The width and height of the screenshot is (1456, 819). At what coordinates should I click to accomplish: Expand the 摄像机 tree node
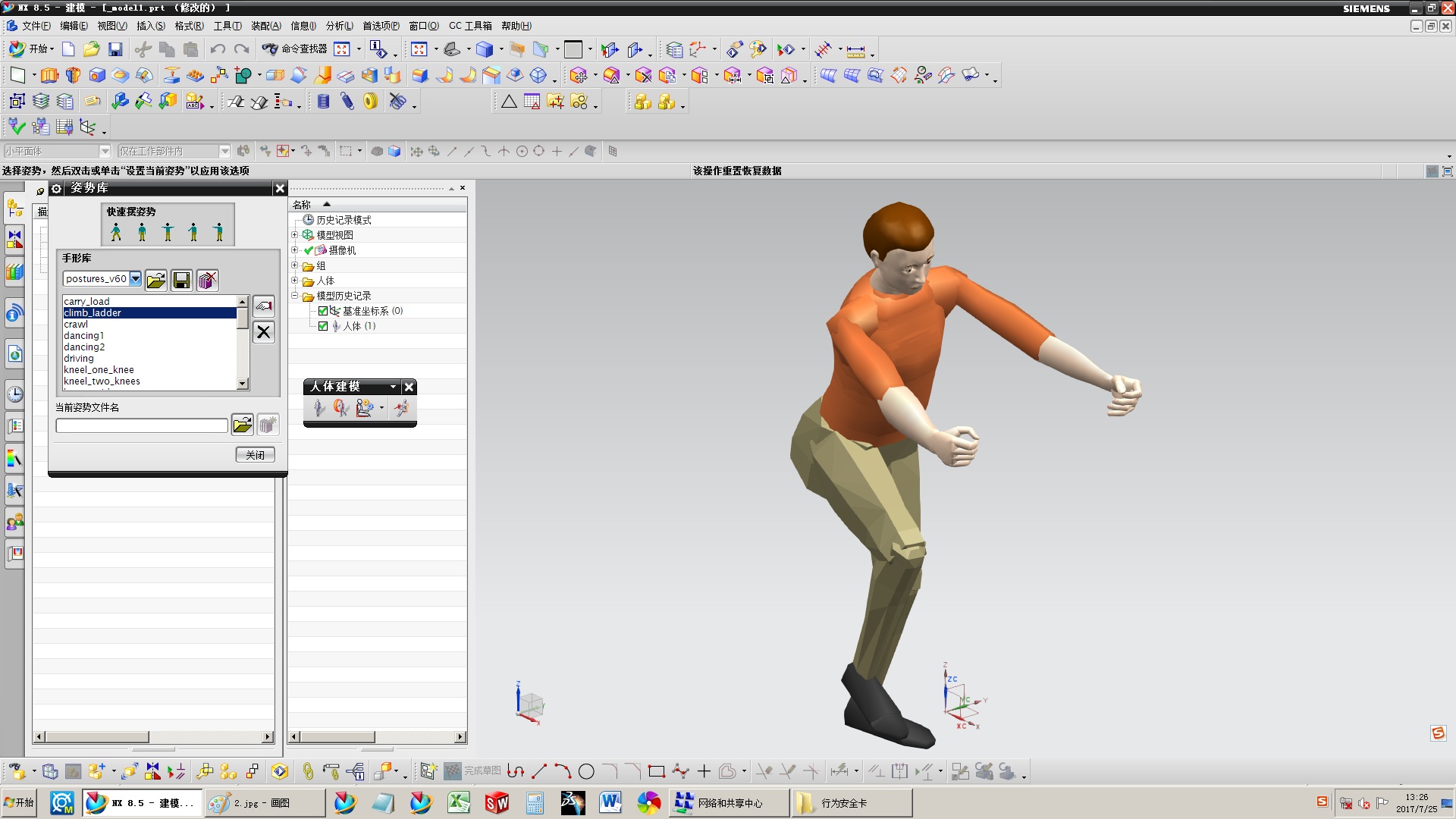coord(295,250)
